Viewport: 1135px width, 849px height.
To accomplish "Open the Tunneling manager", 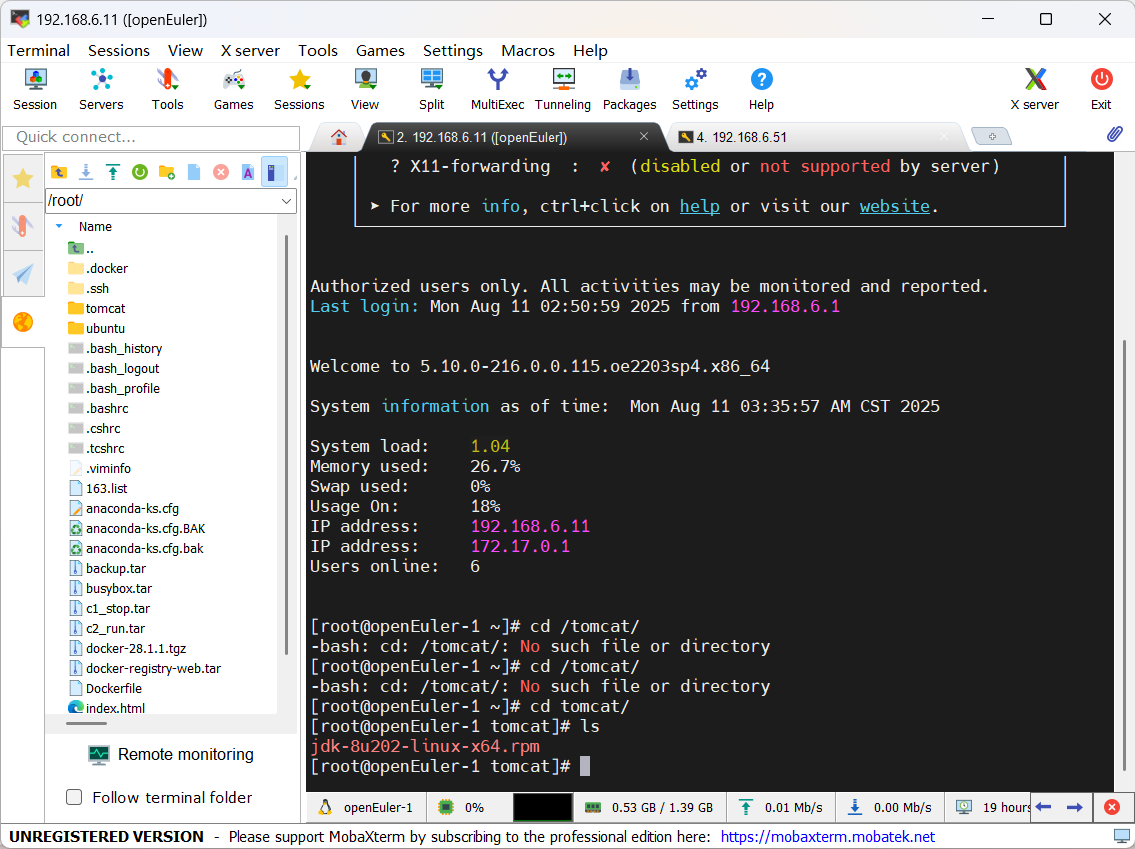I will pos(562,89).
